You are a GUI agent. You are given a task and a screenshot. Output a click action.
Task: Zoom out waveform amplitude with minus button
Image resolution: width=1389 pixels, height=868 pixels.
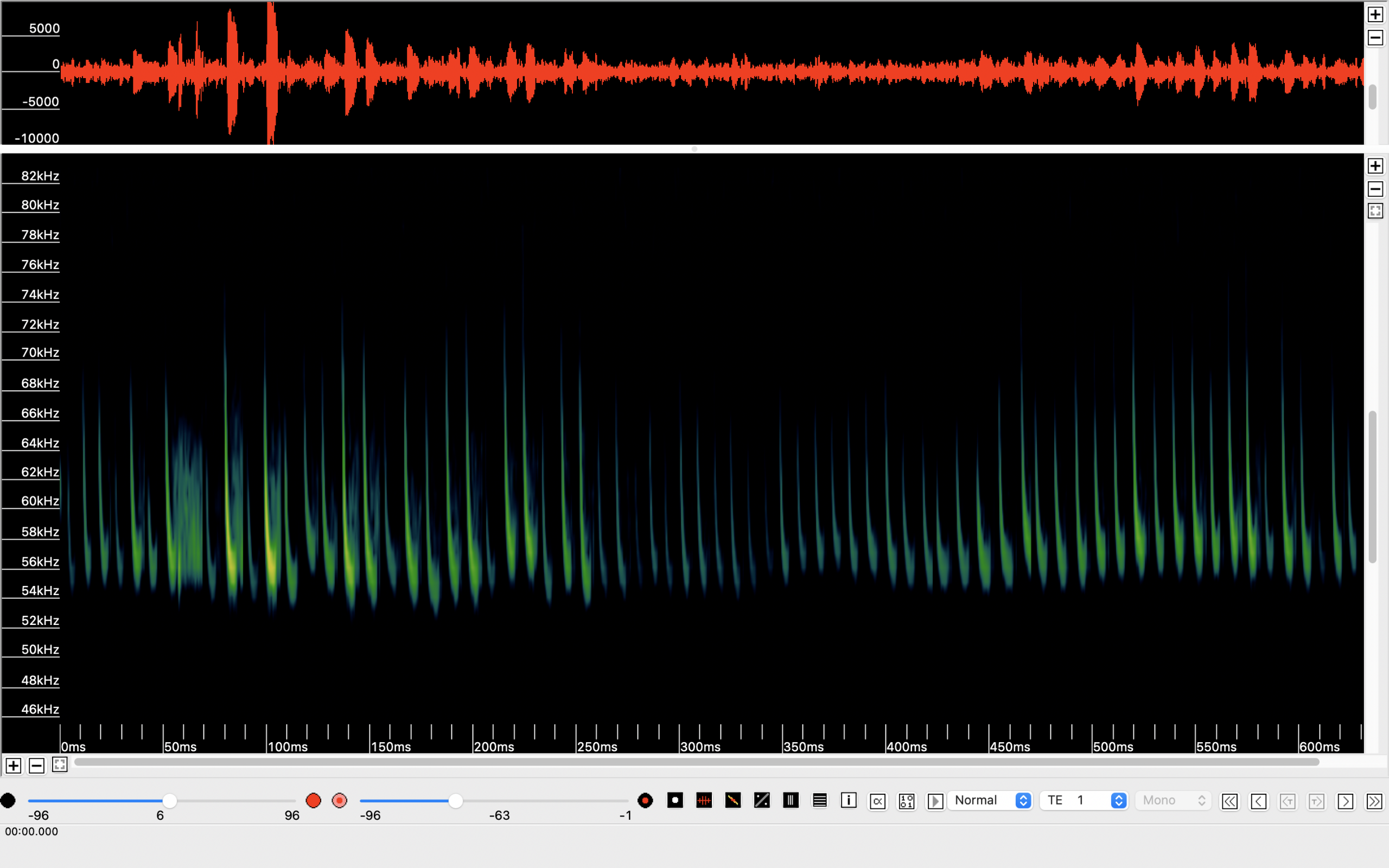point(1375,38)
